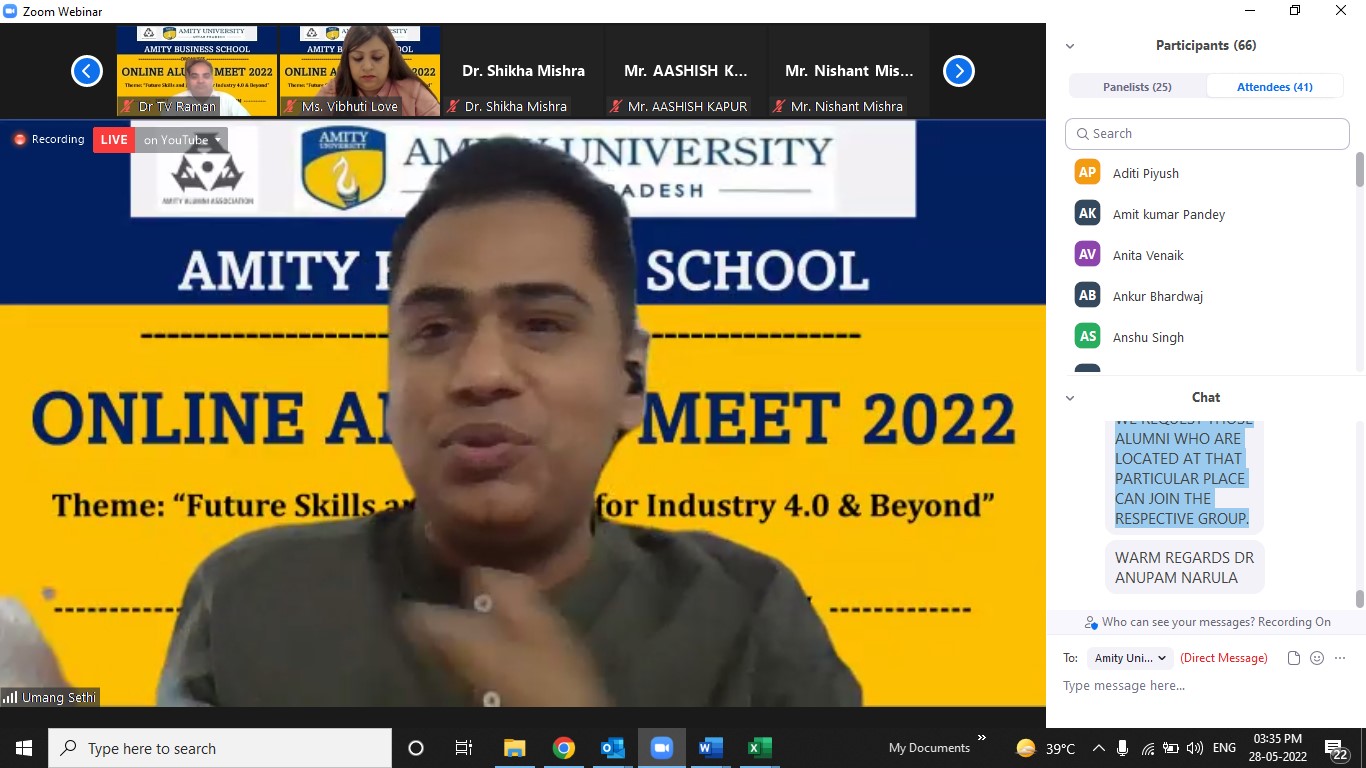Click microphone icon in system tray
The image size is (1366, 768).
coord(1123,748)
